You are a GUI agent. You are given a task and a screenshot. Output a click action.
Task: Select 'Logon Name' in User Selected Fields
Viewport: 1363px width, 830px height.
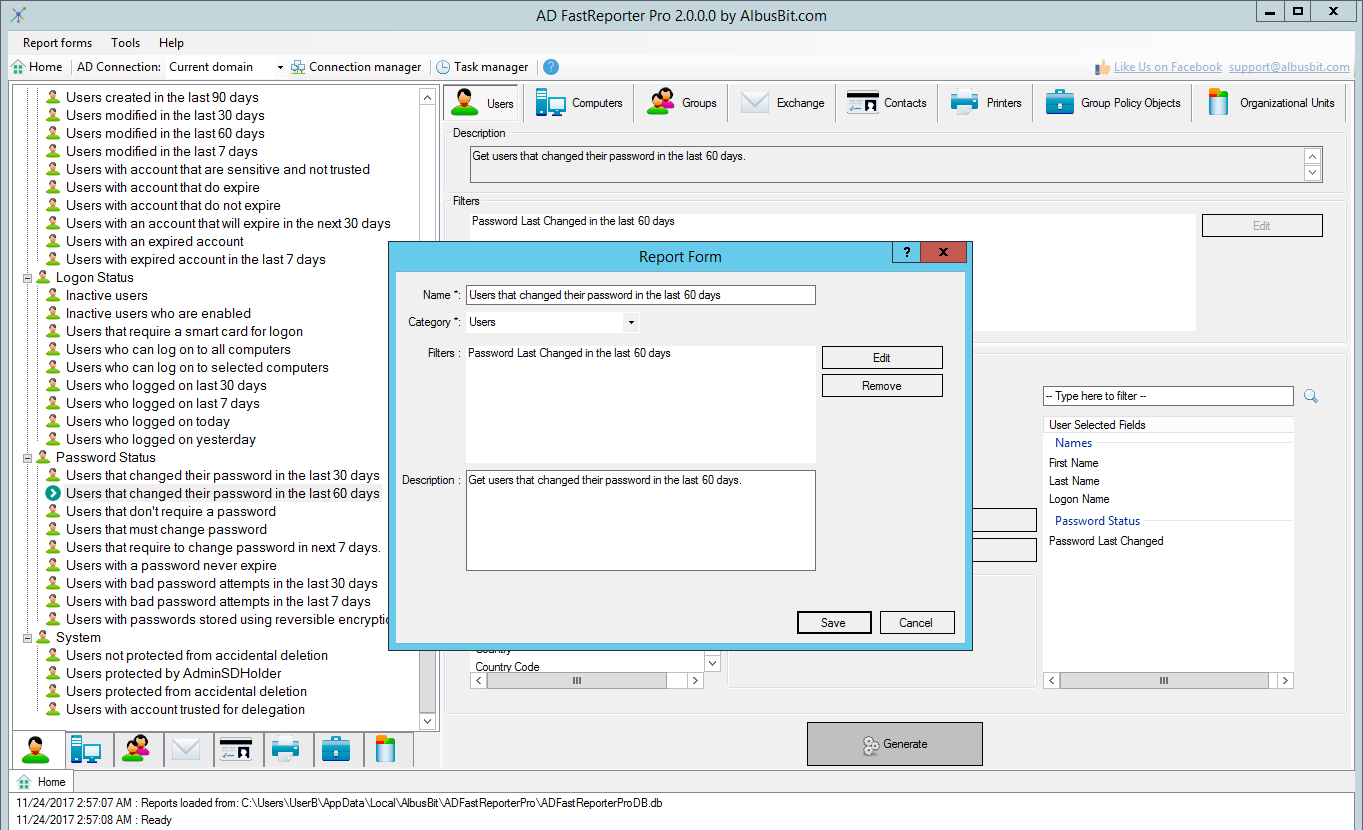coord(1079,499)
